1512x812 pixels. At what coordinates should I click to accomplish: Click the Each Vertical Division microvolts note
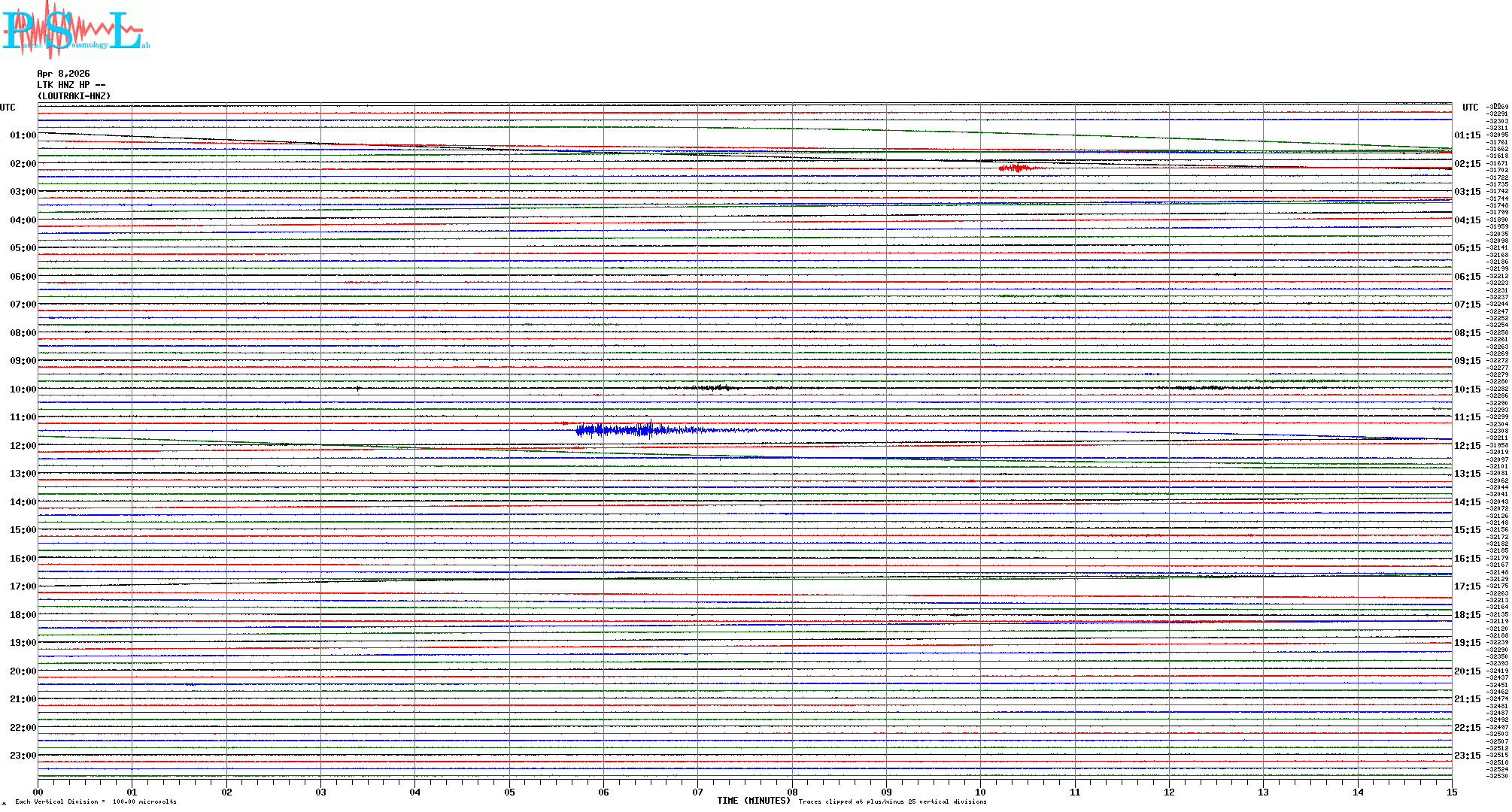click(96, 801)
